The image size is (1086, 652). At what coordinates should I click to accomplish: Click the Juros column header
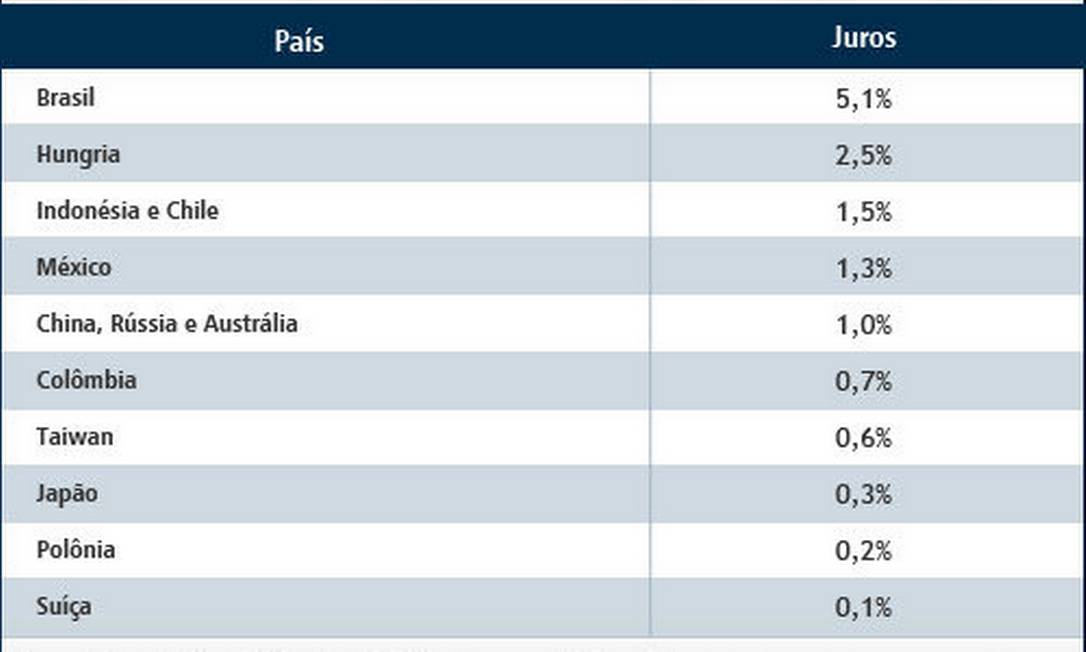click(x=864, y=37)
